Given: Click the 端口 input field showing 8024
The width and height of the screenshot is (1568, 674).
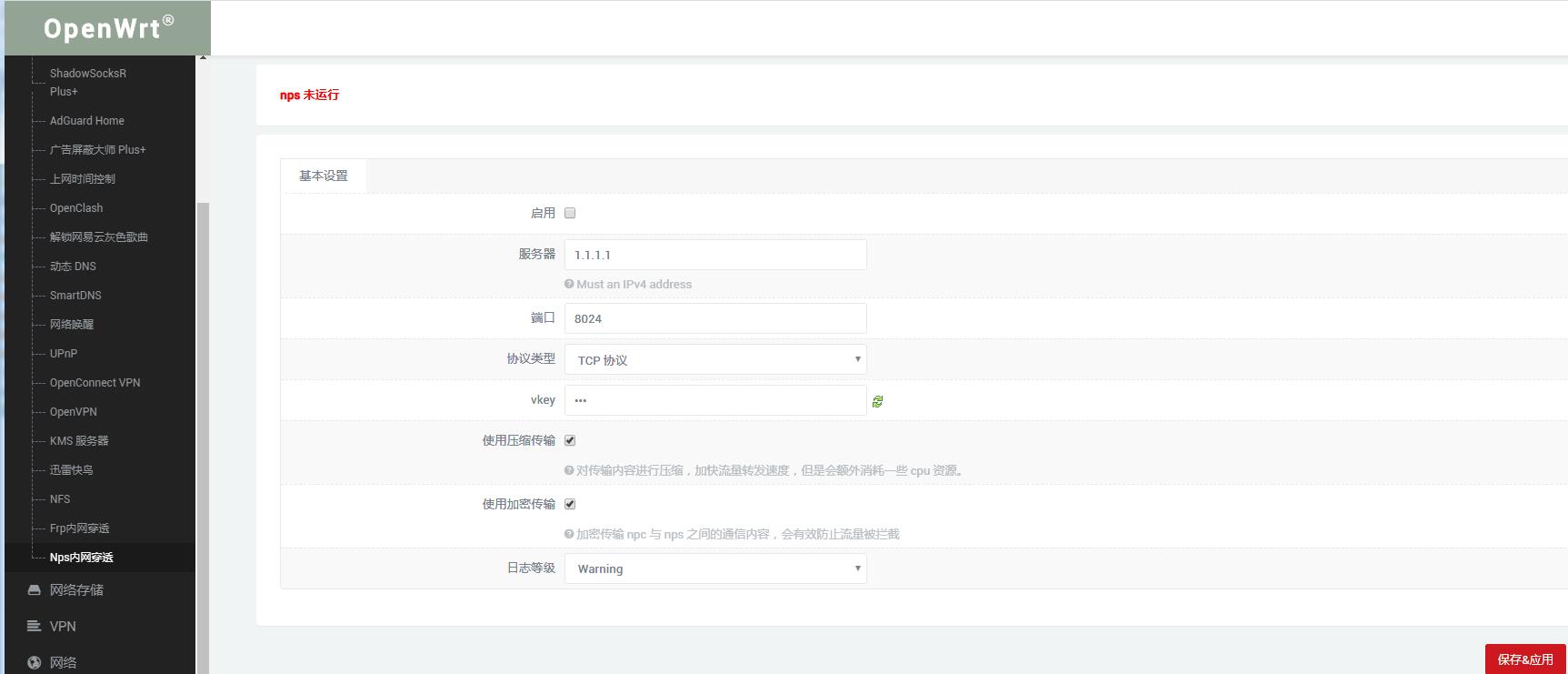Looking at the screenshot, I should click(715, 318).
